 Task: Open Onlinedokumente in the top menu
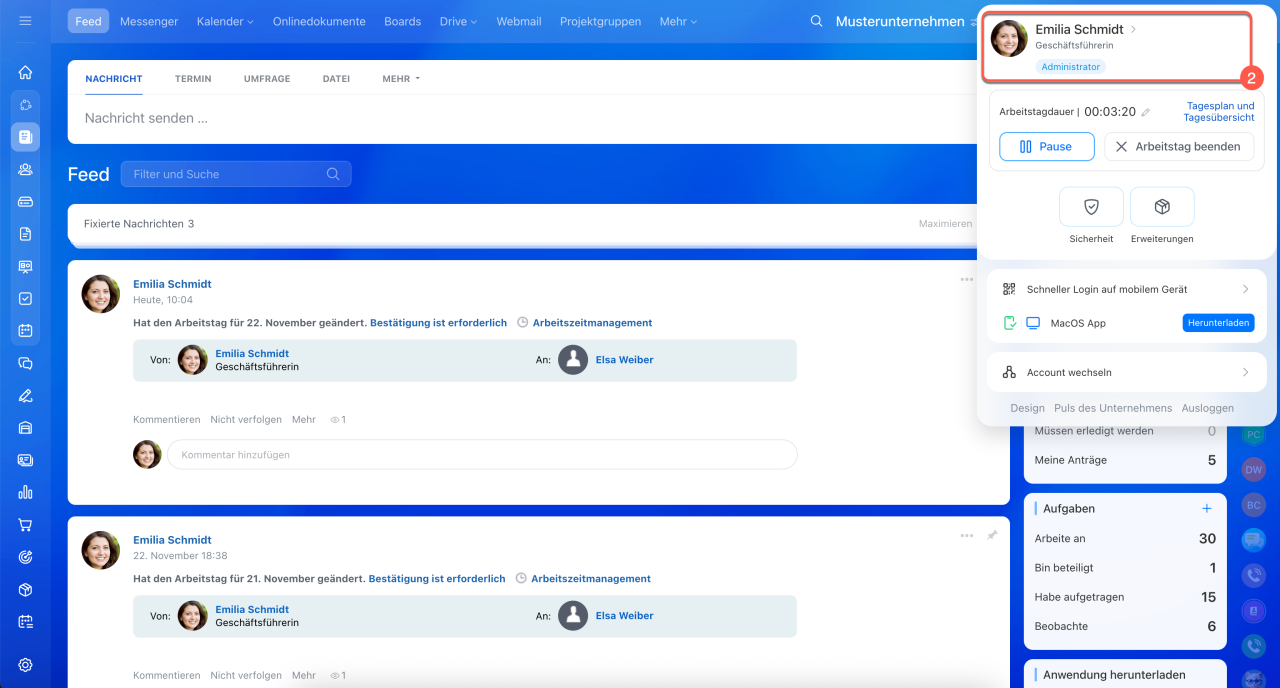[x=319, y=21]
